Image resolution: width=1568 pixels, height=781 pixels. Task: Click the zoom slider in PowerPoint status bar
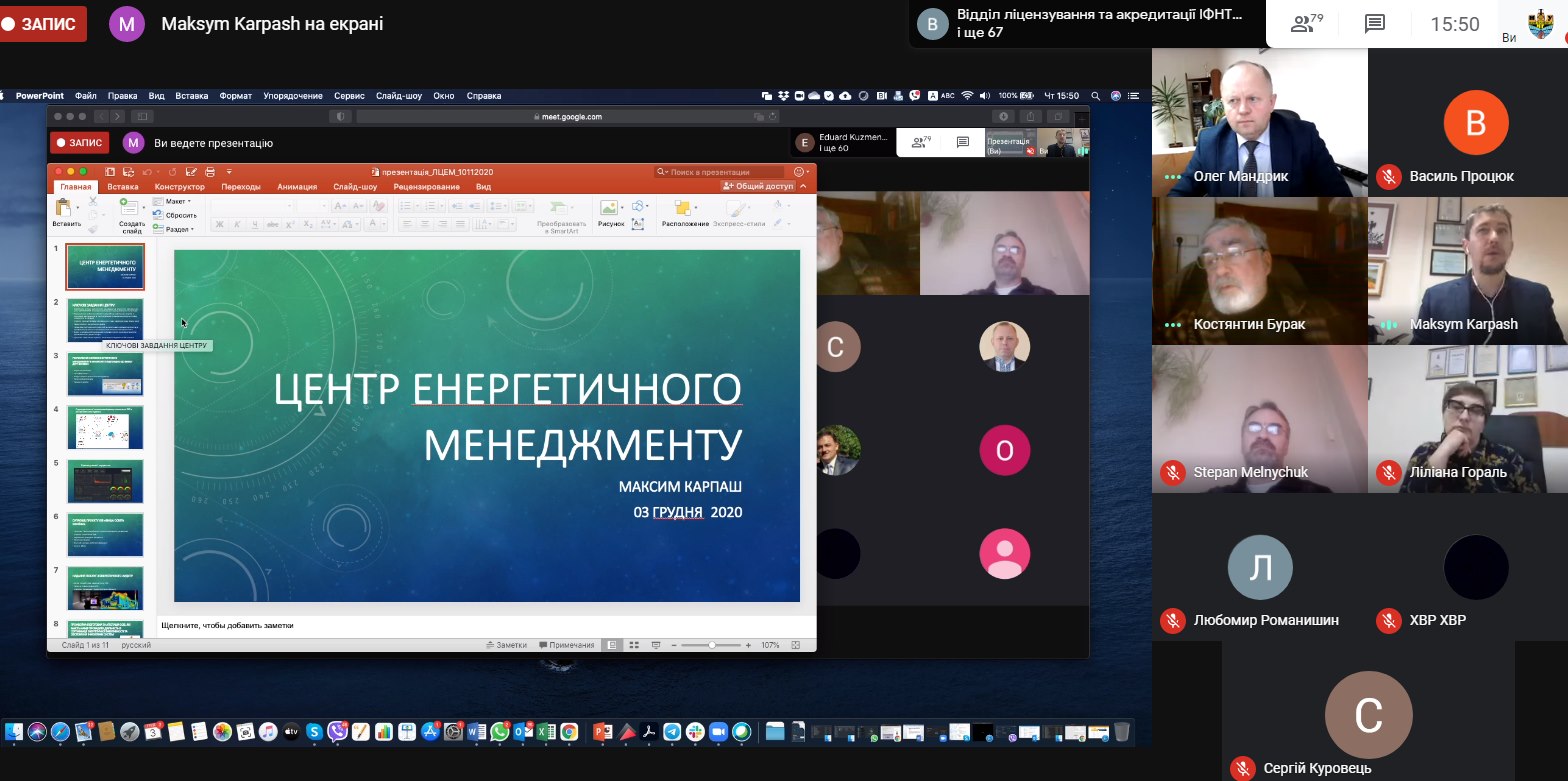pos(711,645)
